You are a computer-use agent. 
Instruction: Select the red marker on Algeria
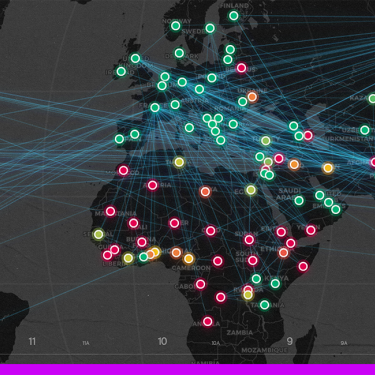click(153, 185)
